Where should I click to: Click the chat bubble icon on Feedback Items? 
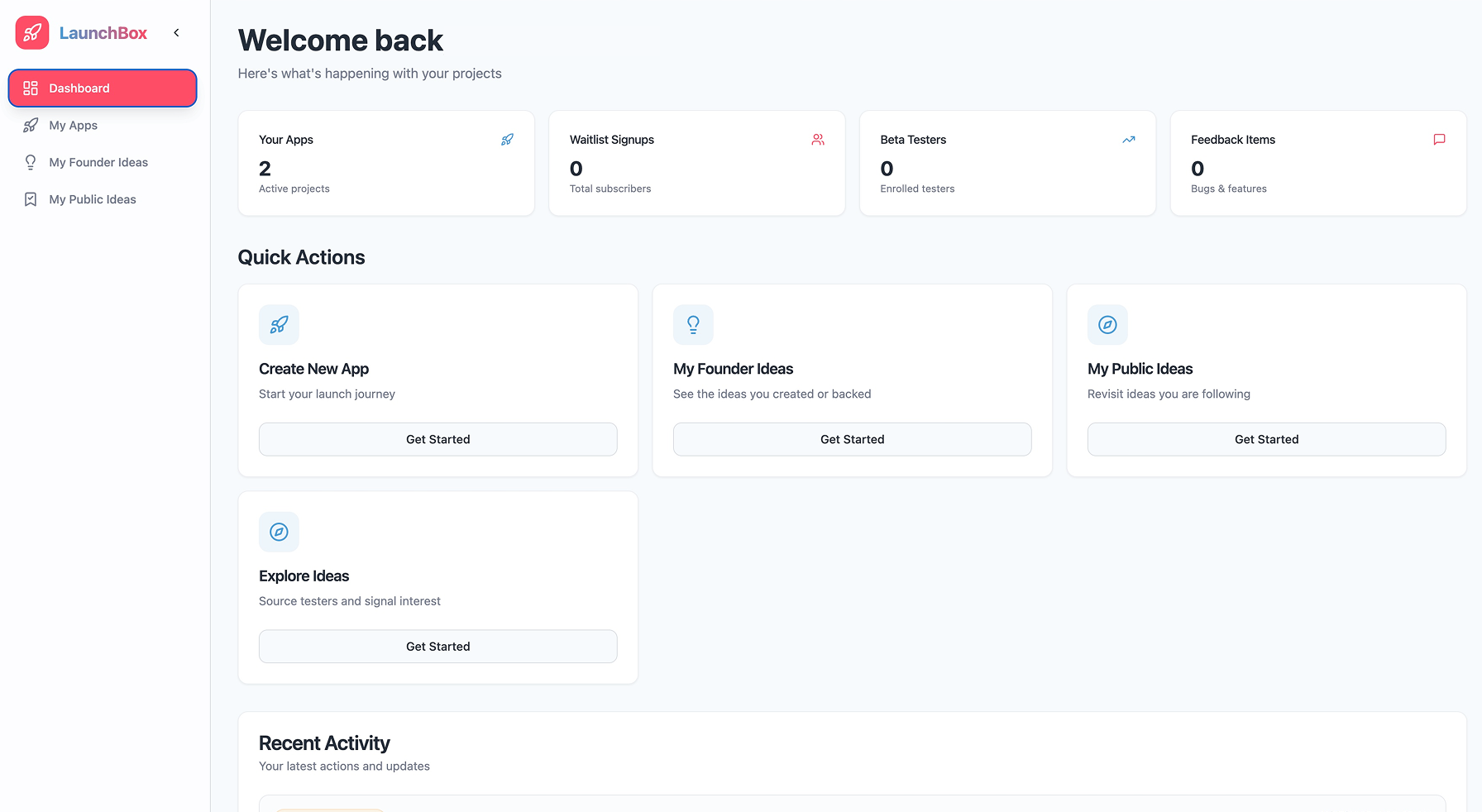pyautogui.click(x=1439, y=140)
